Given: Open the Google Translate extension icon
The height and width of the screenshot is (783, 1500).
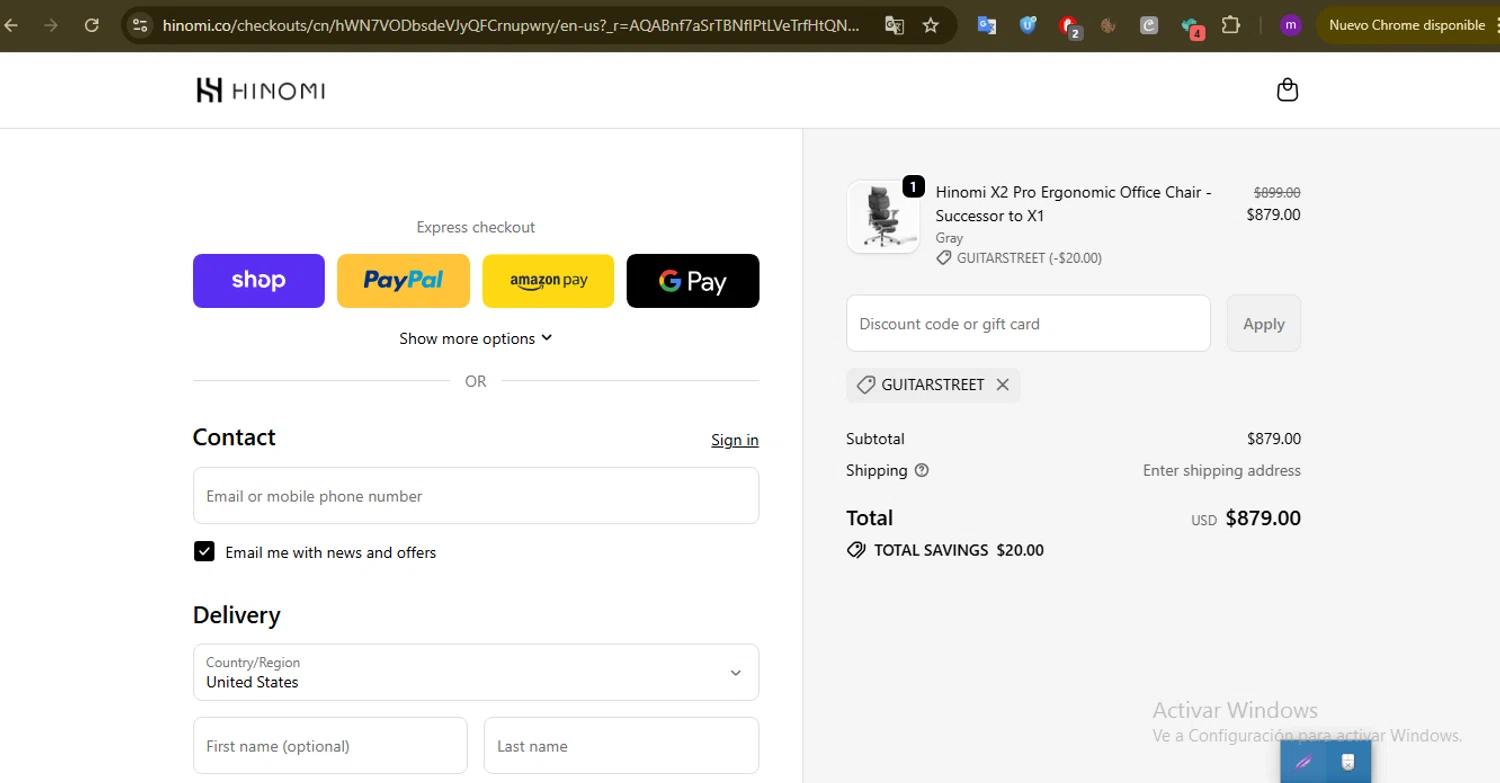Looking at the screenshot, I should 987,25.
